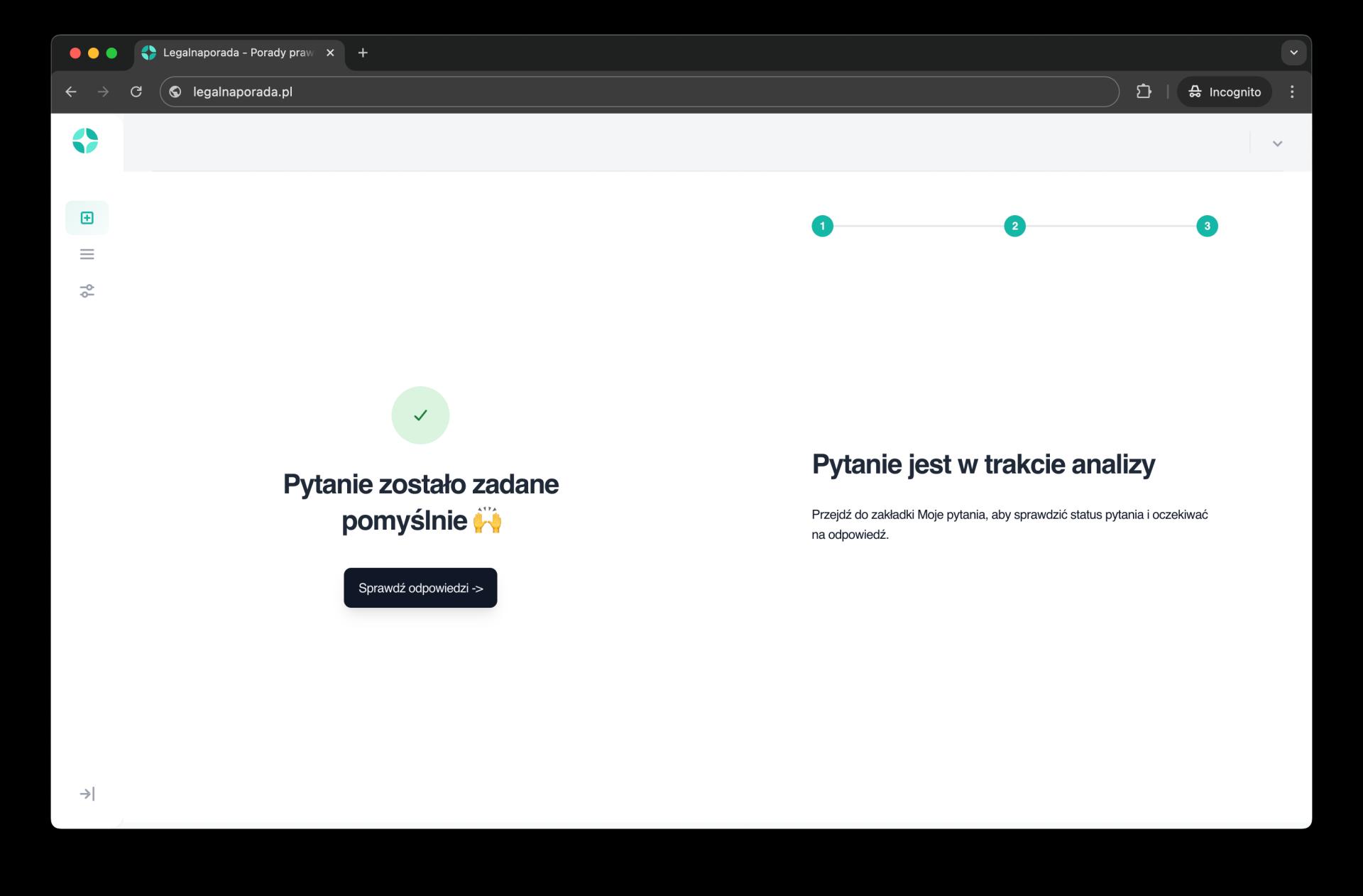The image size is (1363, 896).
Task: Select step 1 in progress indicator
Action: (x=822, y=226)
